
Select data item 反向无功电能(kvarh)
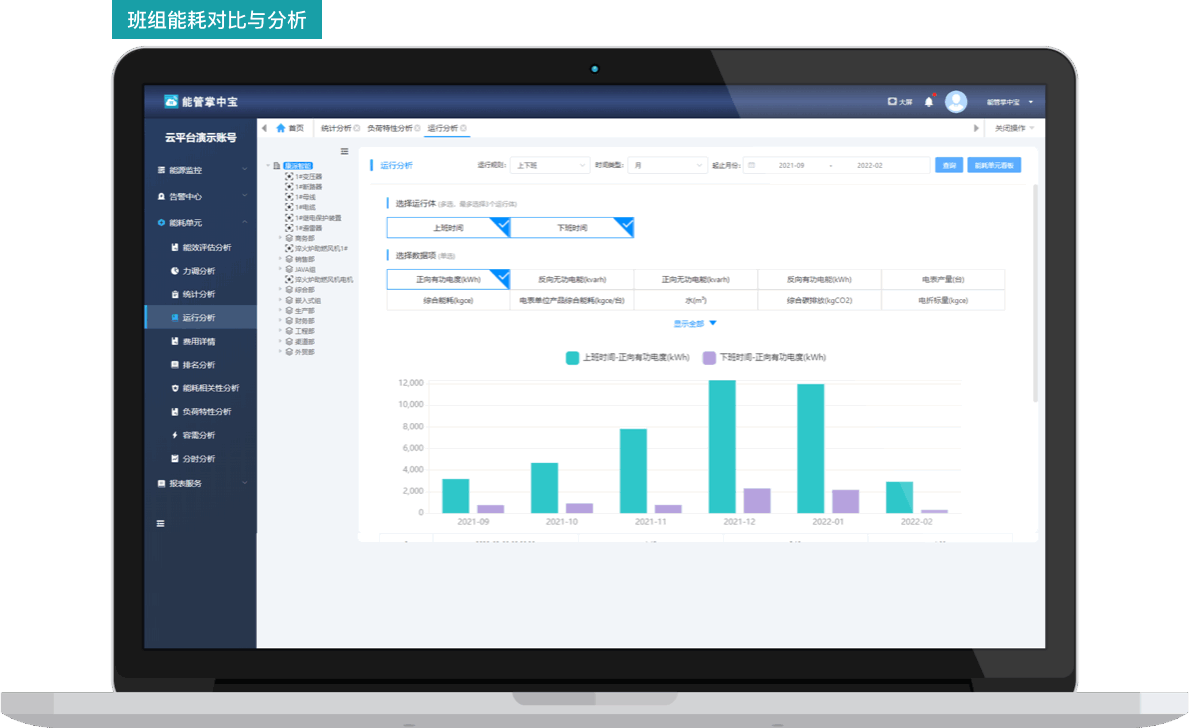tap(572, 279)
